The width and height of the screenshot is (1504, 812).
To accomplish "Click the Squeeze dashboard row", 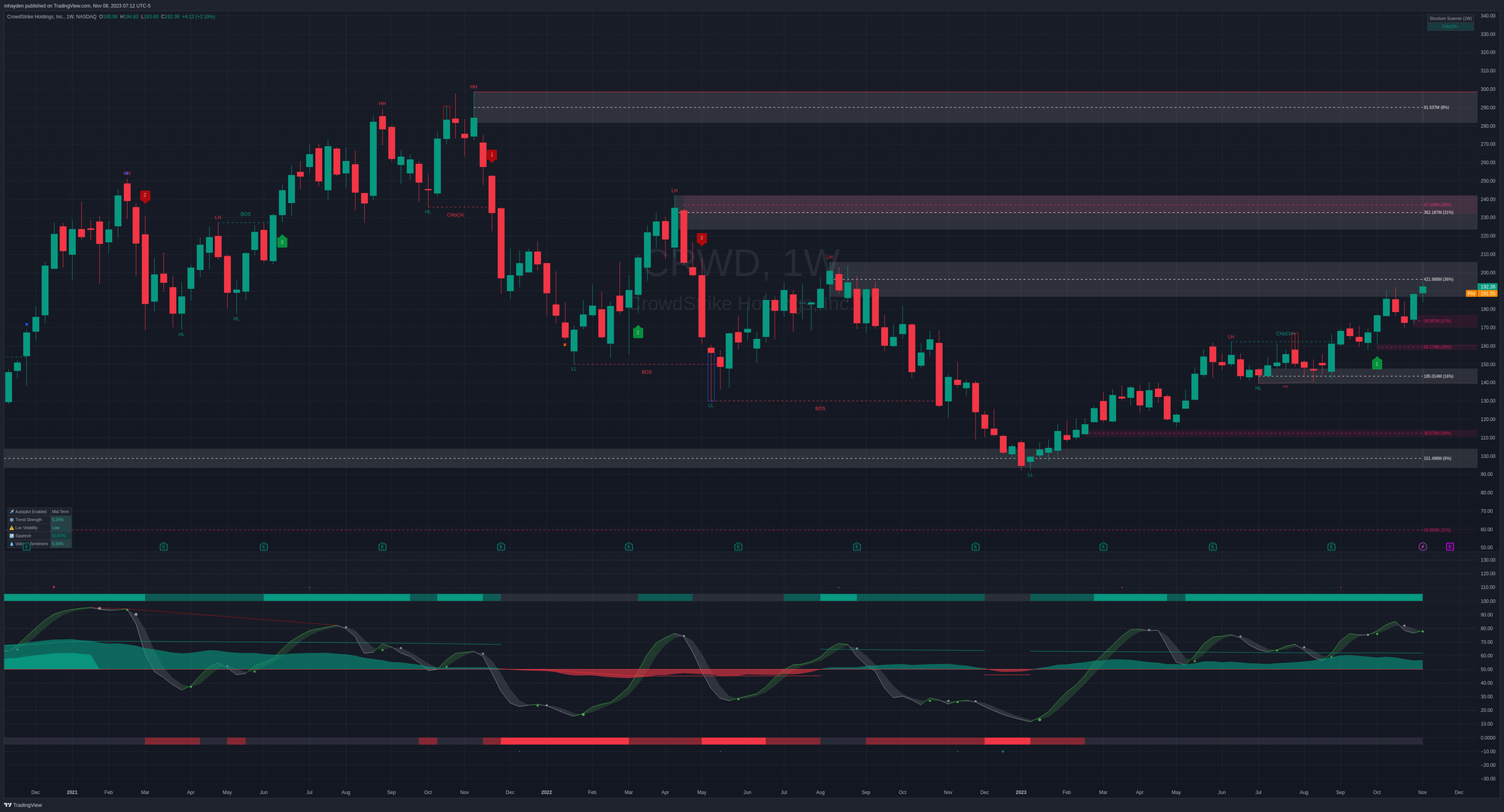I will pos(39,535).
